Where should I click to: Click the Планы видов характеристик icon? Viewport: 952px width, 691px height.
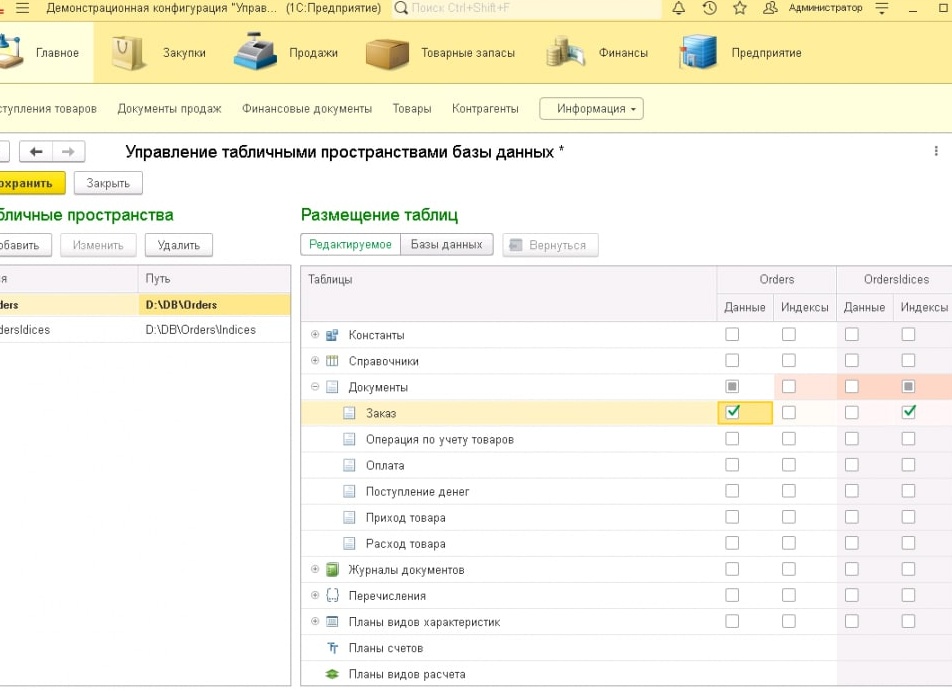tap(332, 622)
